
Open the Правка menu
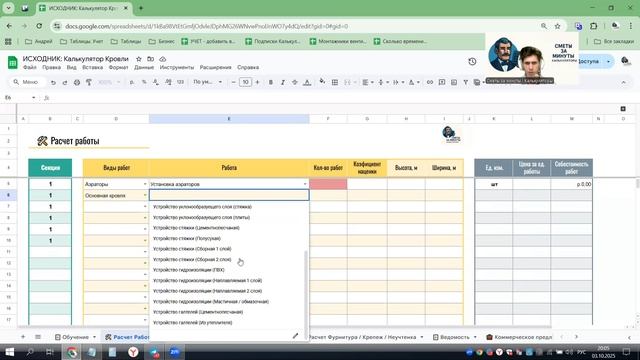[51, 67]
